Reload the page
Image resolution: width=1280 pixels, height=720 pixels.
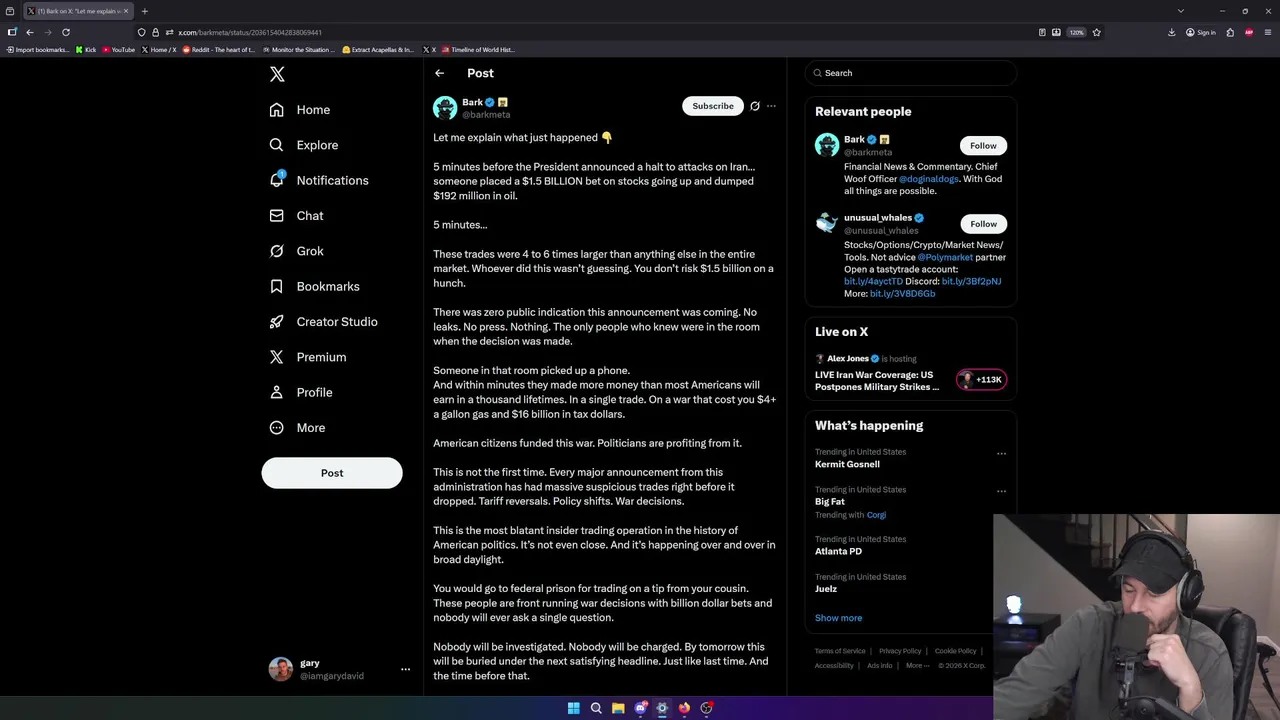coord(66,32)
